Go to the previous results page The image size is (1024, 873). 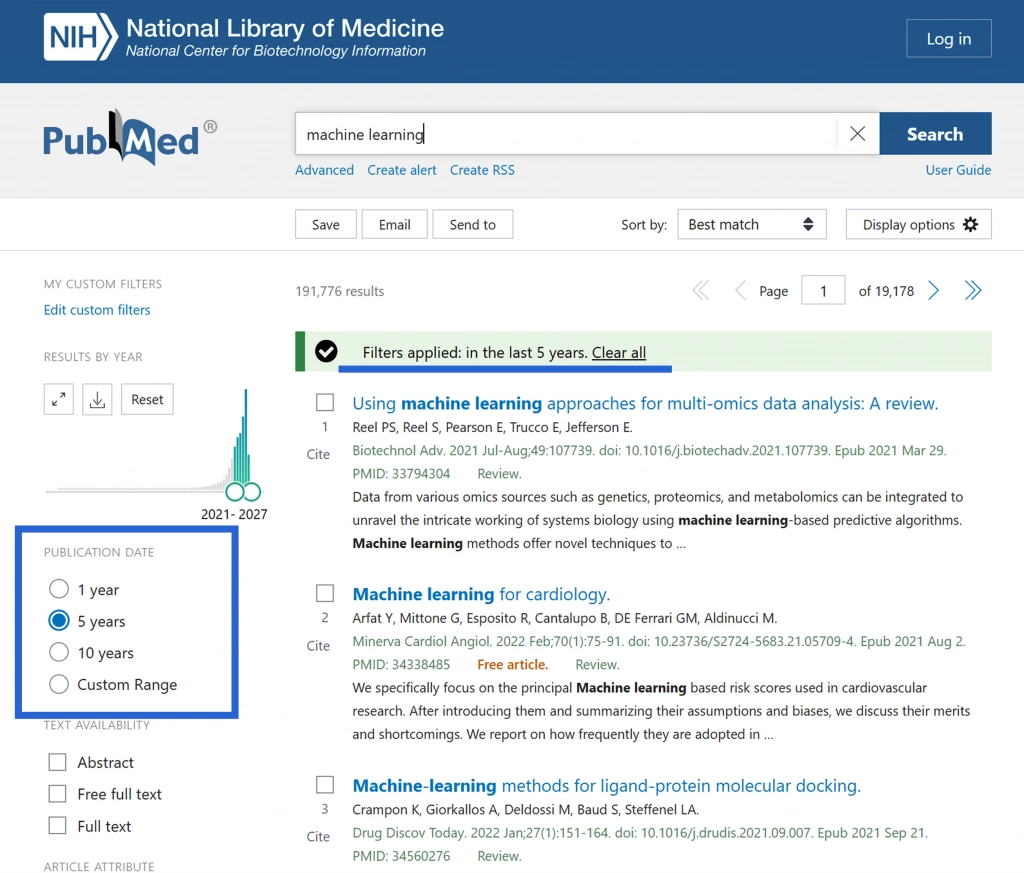coord(740,291)
